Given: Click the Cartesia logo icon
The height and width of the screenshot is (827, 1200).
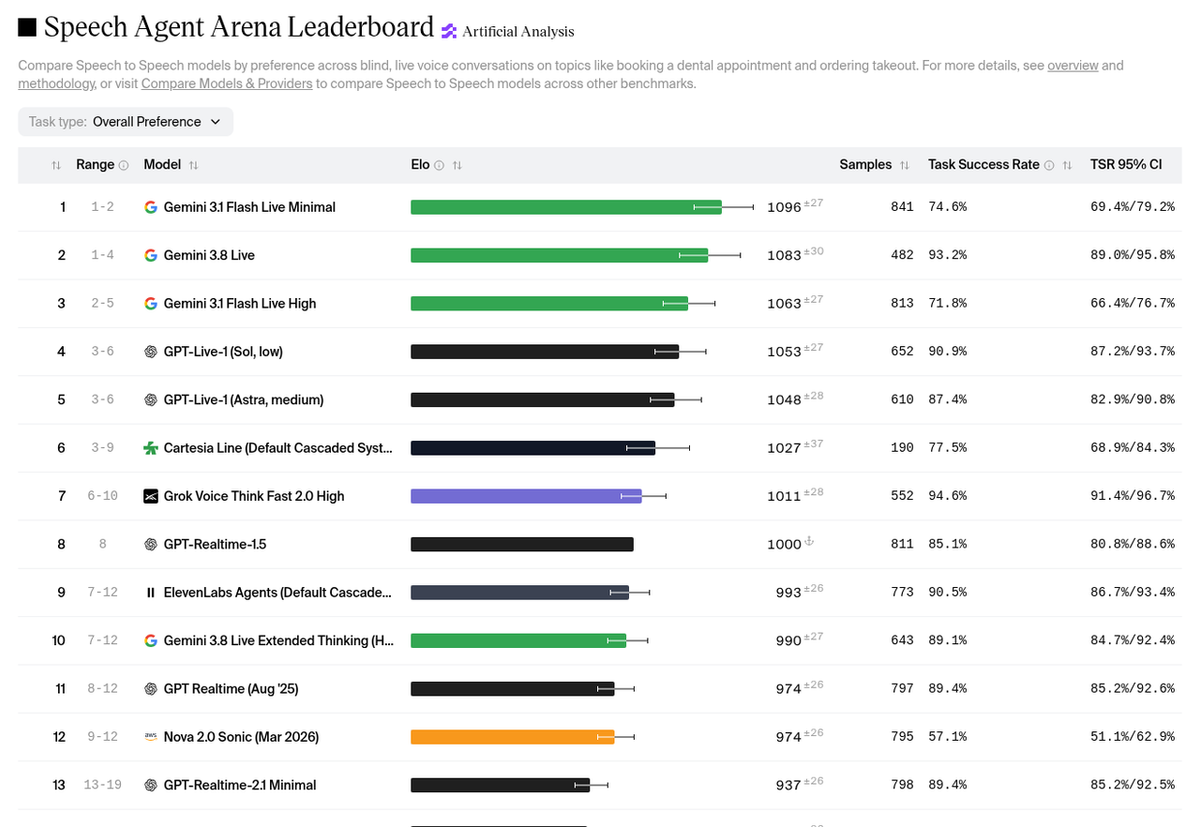Looking at the screenshot, I should click(151, 448).
